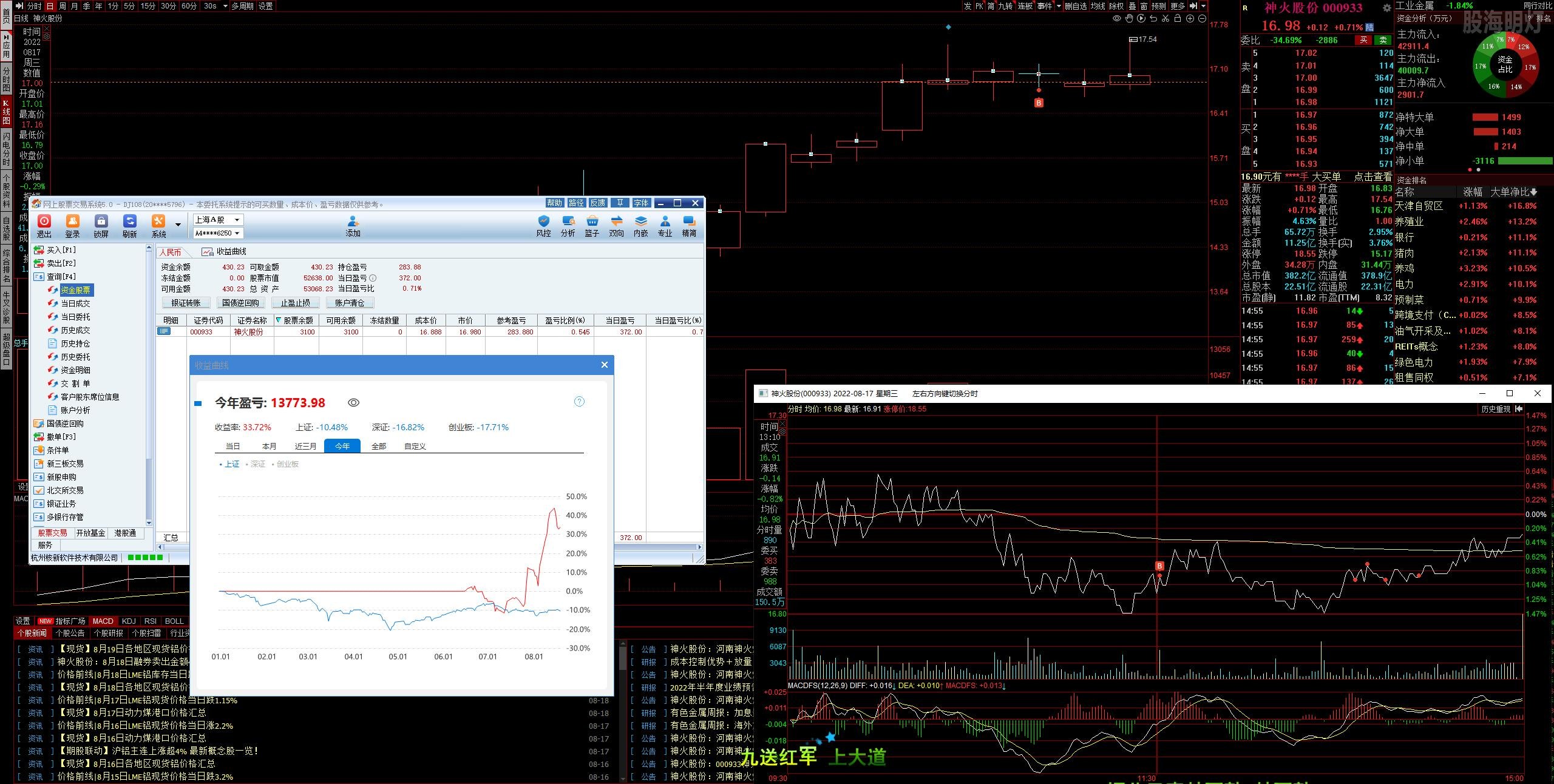The image size is (1554, 784).
Task: Switch to the 周 weekly period tab
Action: tap(62, 6)
